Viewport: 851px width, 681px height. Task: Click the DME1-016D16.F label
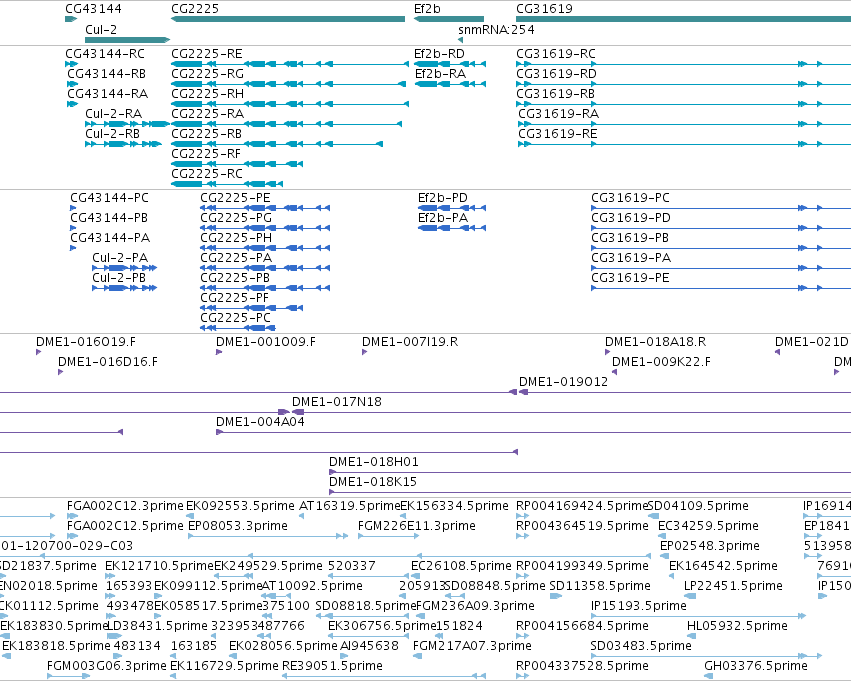(x=108, y=362)
